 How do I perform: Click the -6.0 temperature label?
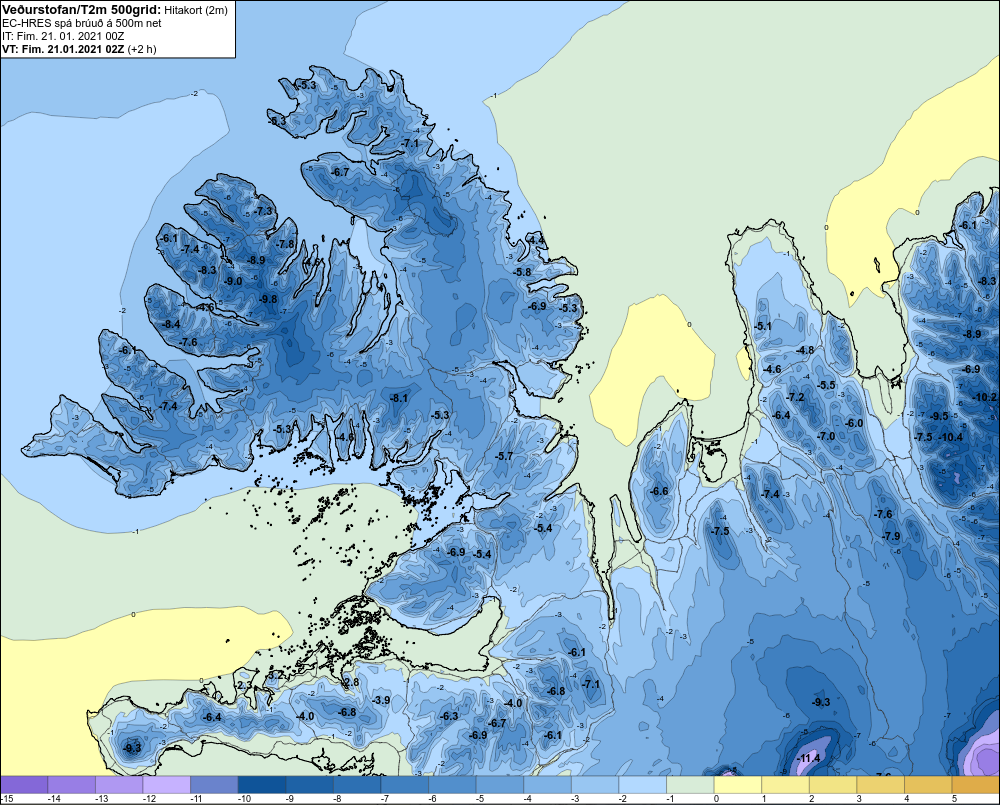[x=854, y=423]
